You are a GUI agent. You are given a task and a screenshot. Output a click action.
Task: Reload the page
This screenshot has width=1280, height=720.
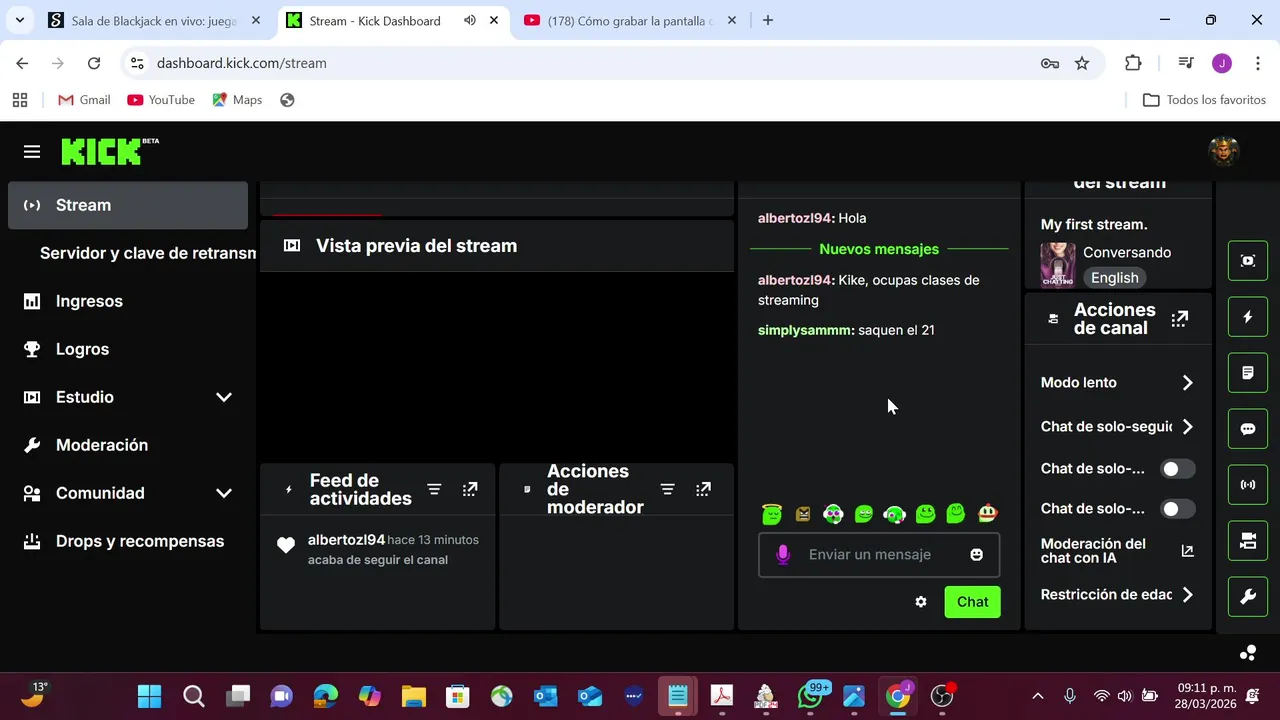pos(94,63)
